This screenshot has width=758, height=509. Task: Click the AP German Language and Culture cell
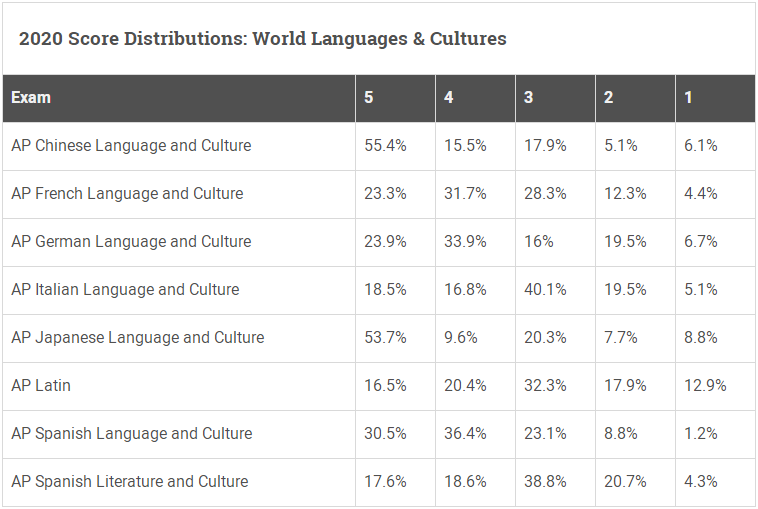coord(131,242)
